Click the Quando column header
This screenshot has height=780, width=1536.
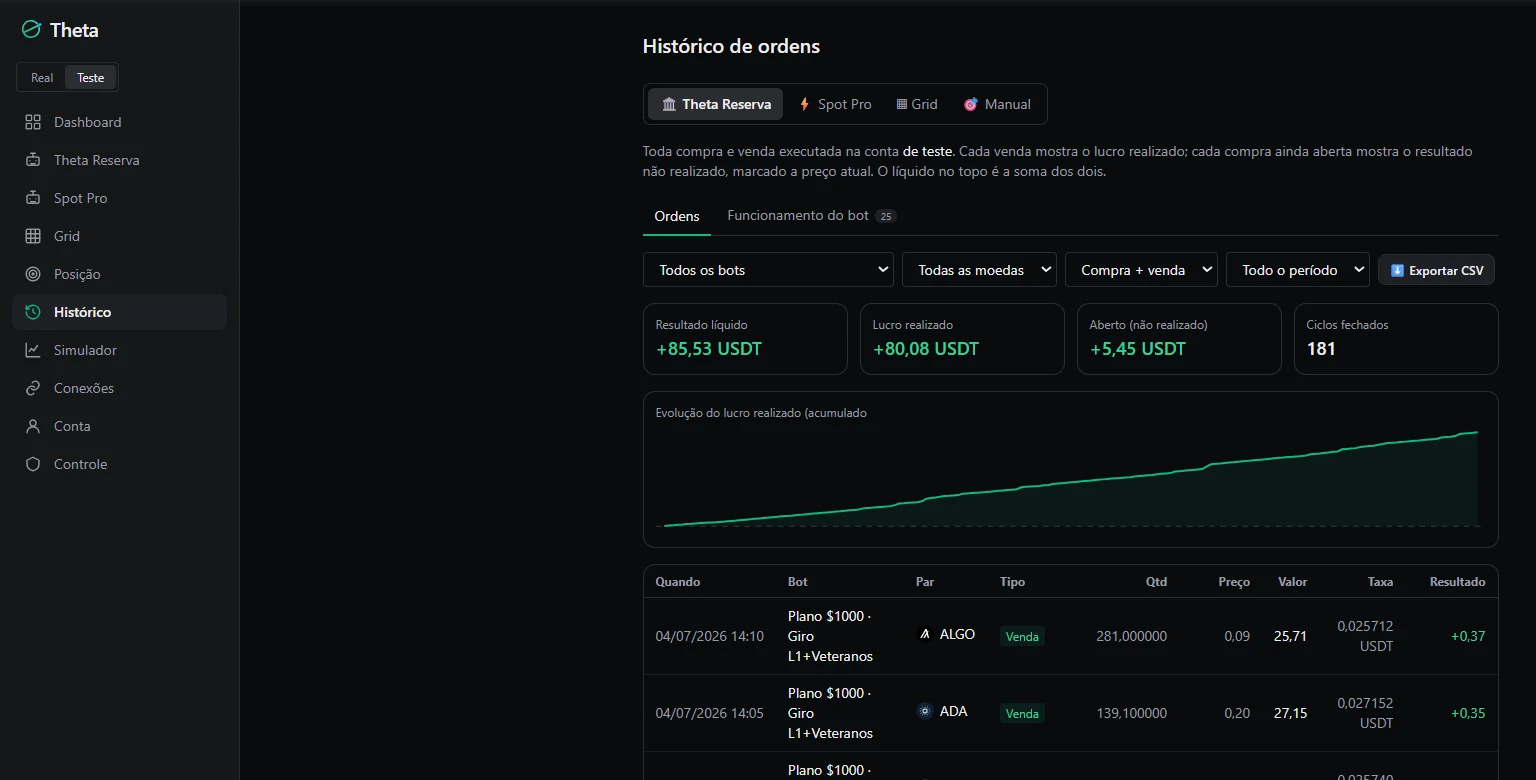click(x=678, y=582)
